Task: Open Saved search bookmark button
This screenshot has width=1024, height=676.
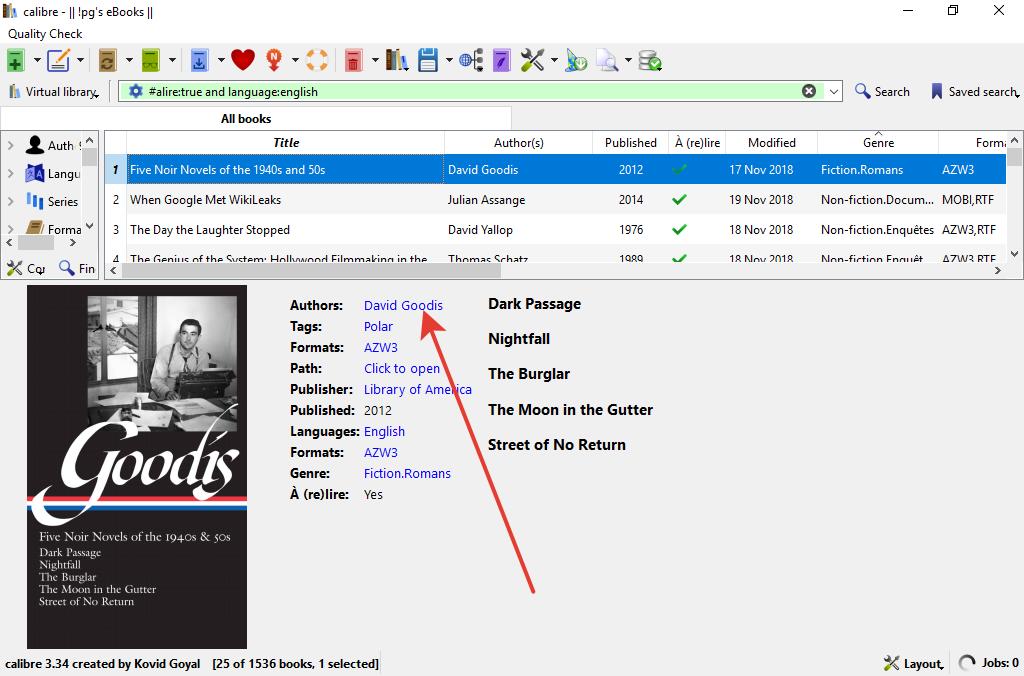Action: click(974, 91)
